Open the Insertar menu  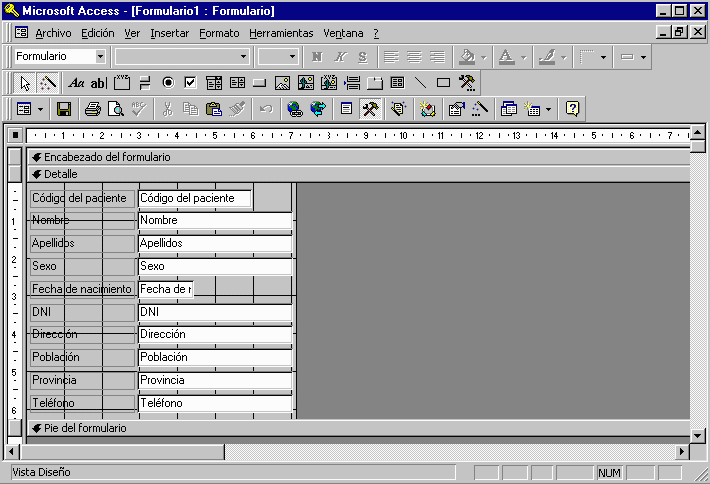pos(170,33)
